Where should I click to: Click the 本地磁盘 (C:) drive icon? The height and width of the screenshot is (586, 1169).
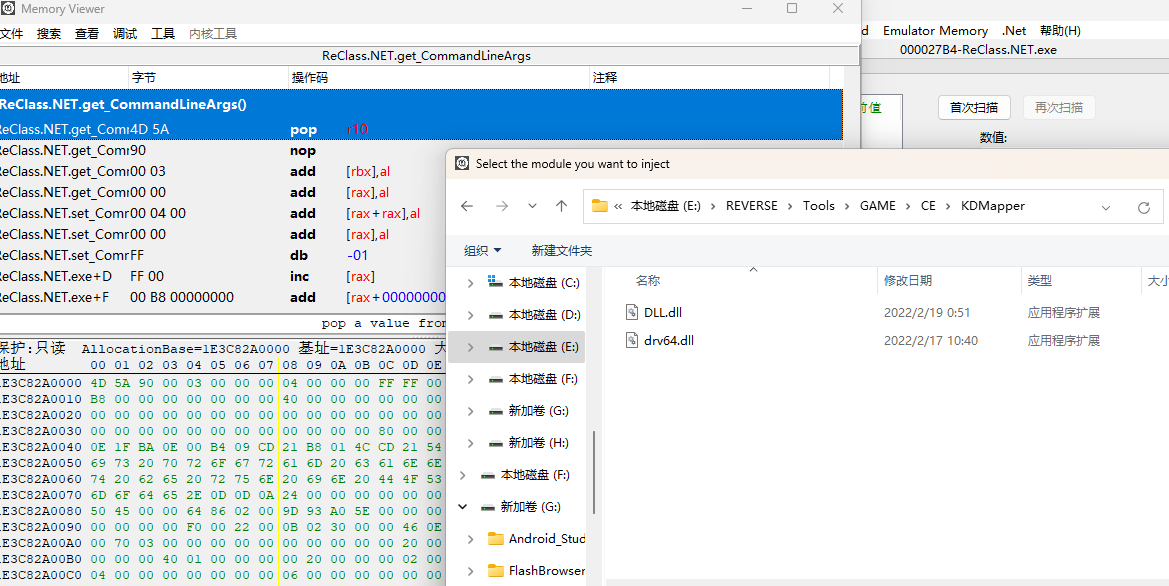pos(495,283)
